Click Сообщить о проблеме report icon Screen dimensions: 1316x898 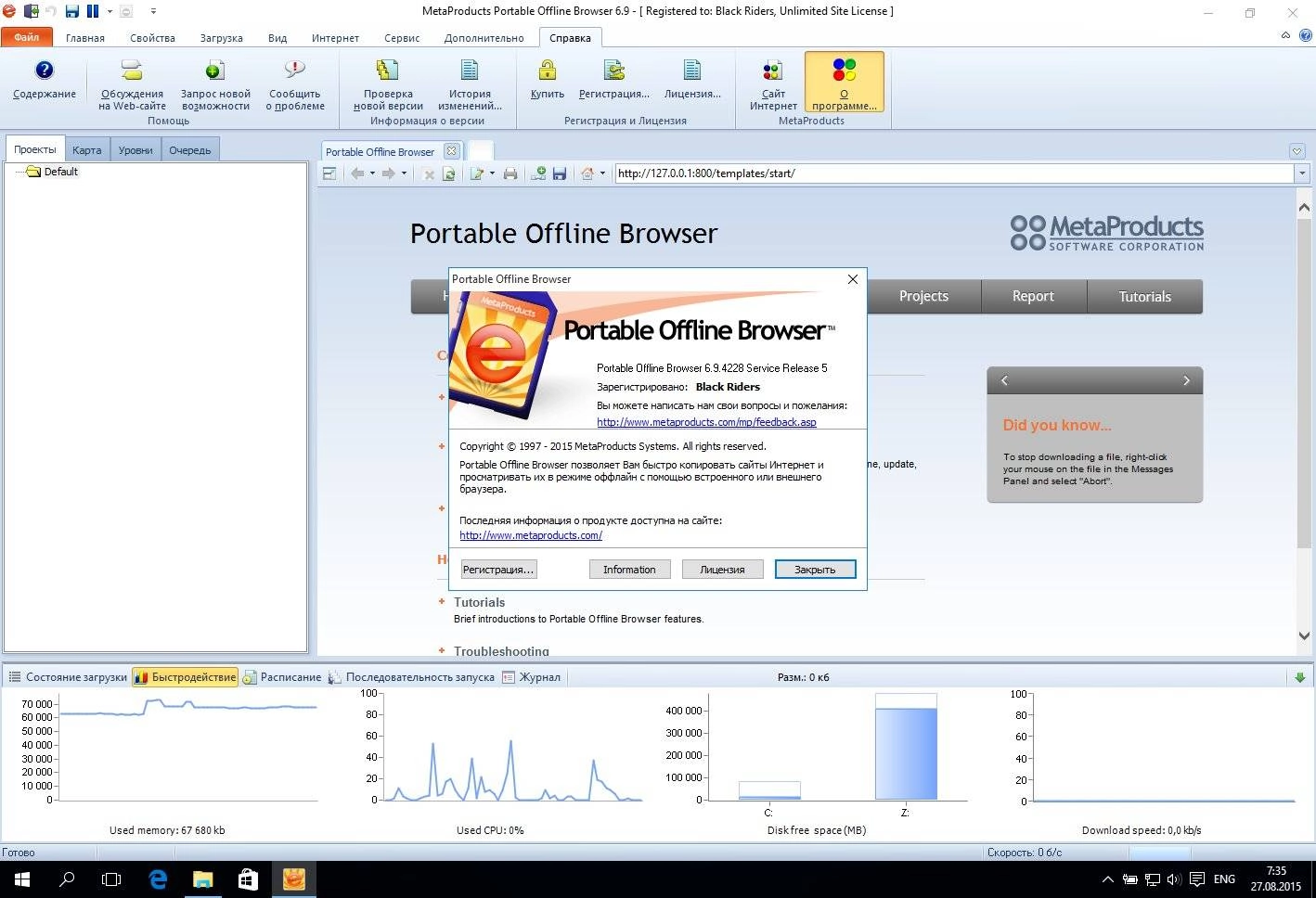295,71
